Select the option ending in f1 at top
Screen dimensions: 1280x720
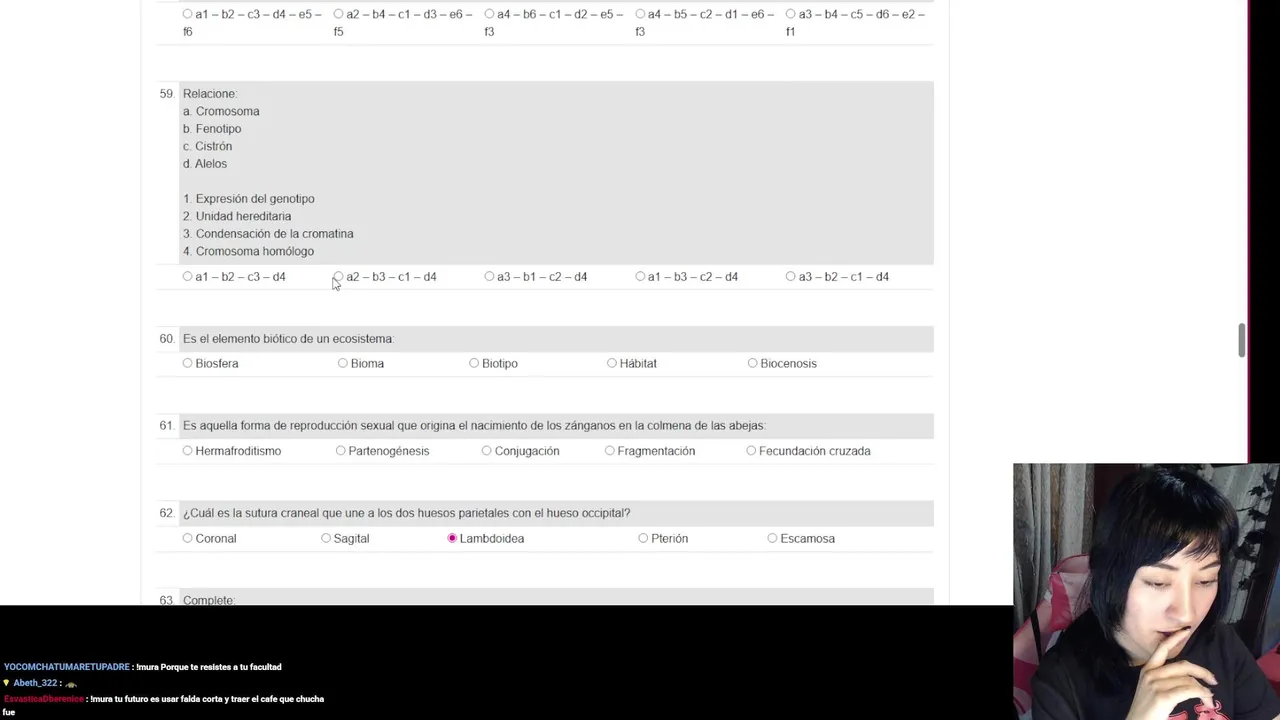(791, 14)
